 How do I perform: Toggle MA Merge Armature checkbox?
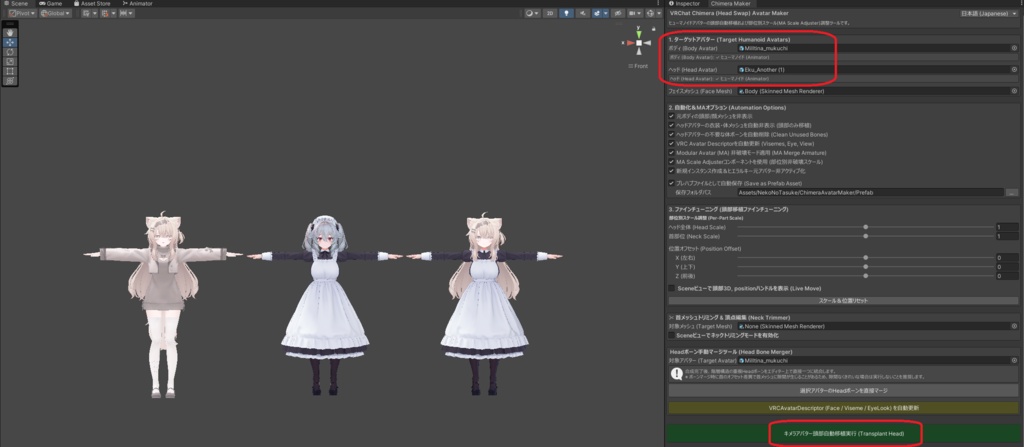tap(671, 152)
